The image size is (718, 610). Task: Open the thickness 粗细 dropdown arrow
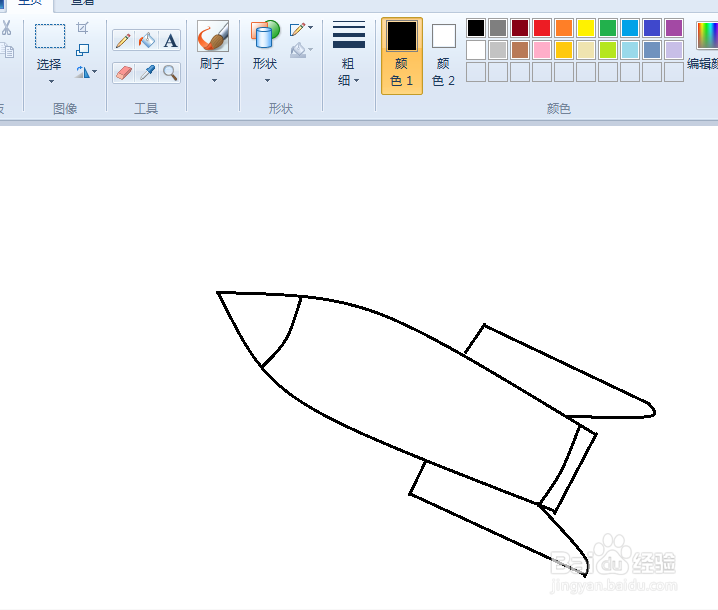pos(357,81)
